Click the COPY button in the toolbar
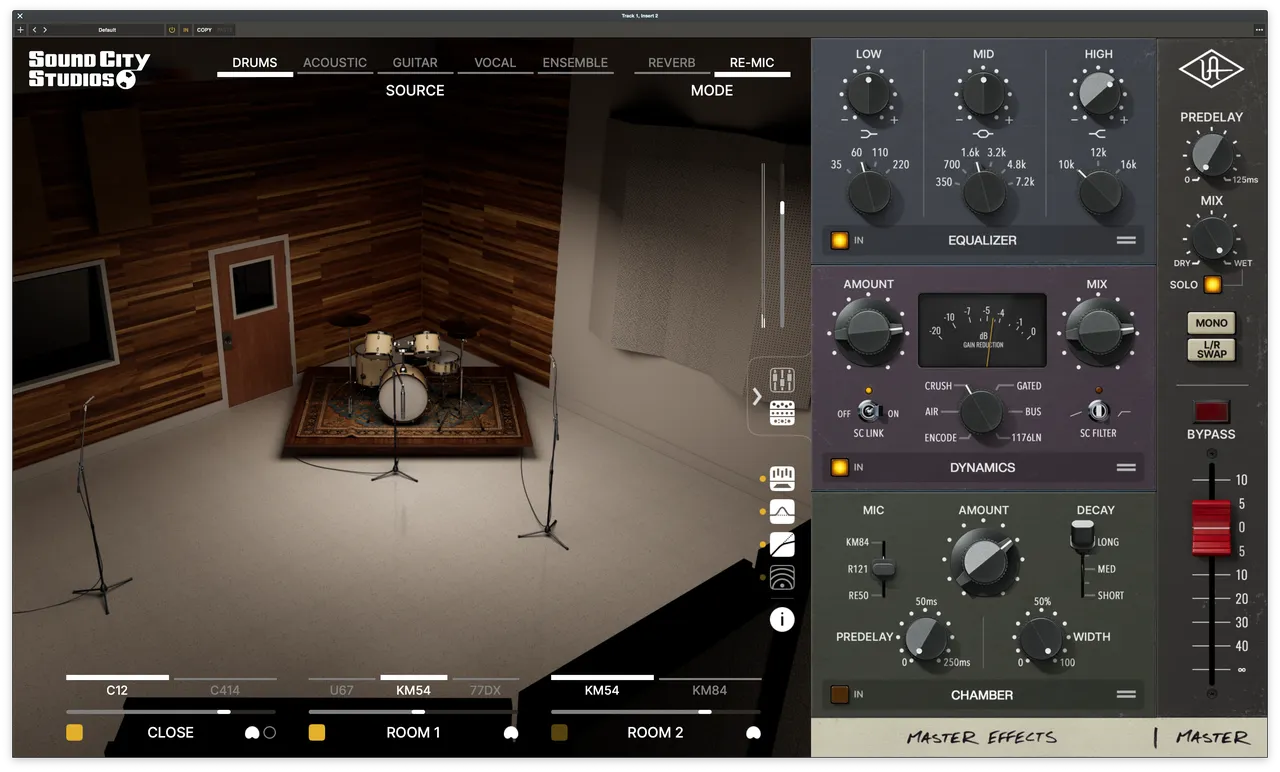This screenshot has height=772, width=1280. coord(205,29)
